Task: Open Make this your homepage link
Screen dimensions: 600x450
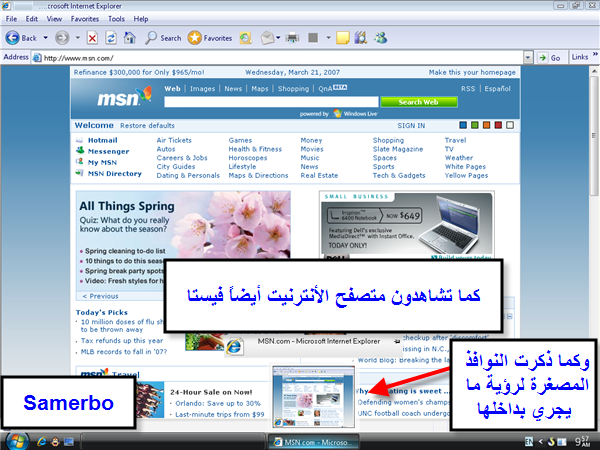Action: pyautogui.click(x=472, y=72)
